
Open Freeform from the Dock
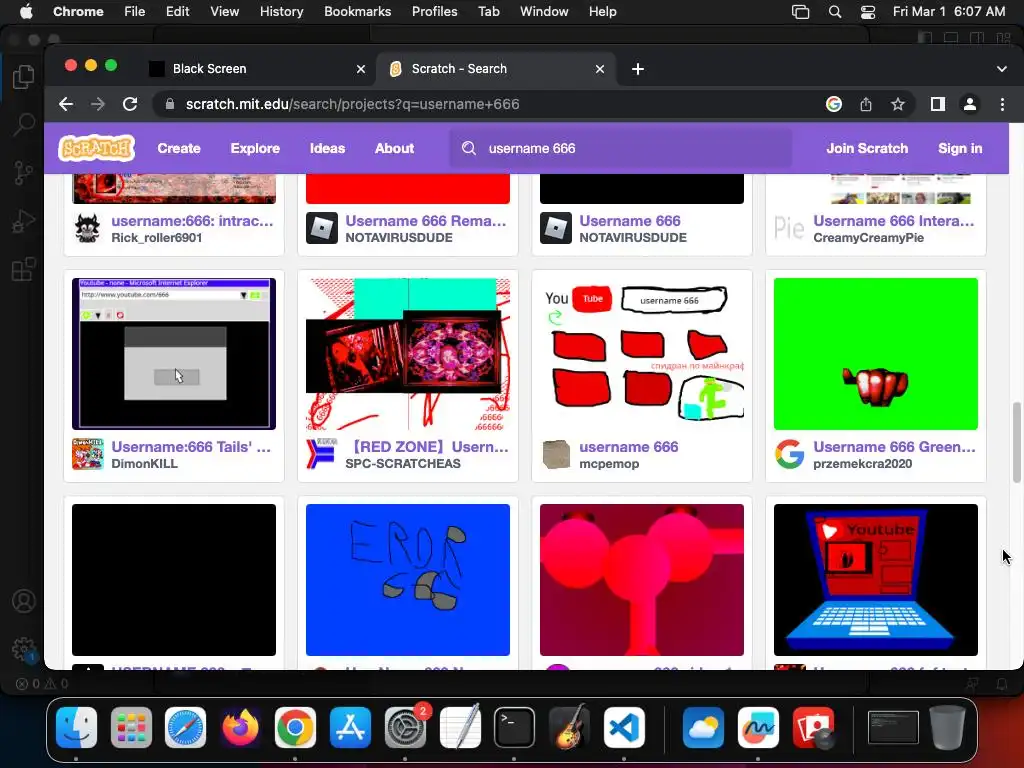(758, 727)
